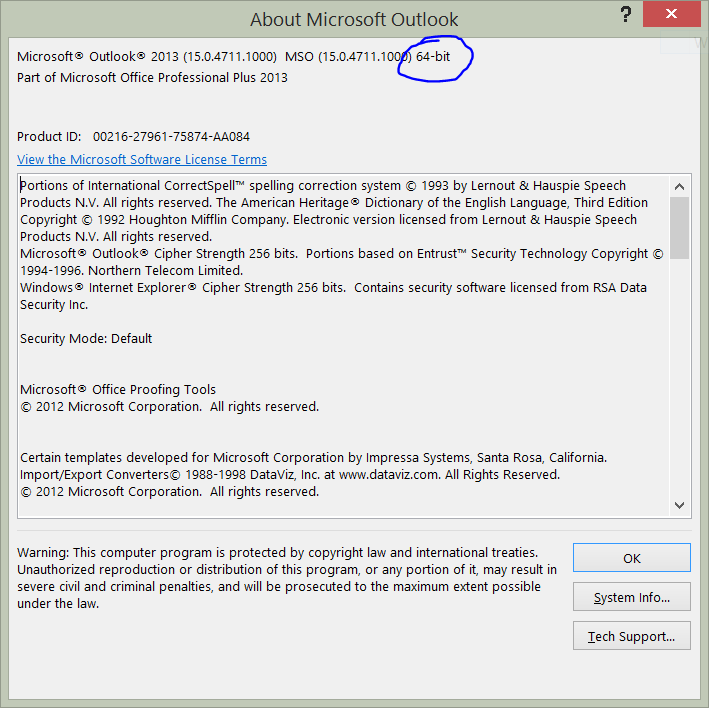Open System Info dialog
709x708 pixels.
click(632, 597)
